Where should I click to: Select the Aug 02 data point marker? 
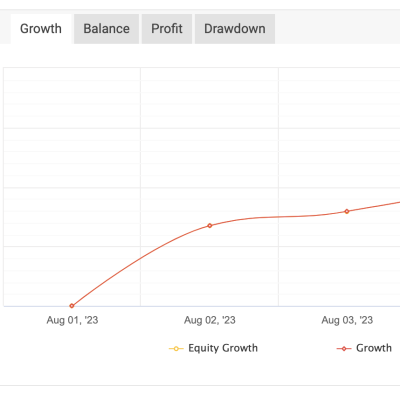pos(210,226)
